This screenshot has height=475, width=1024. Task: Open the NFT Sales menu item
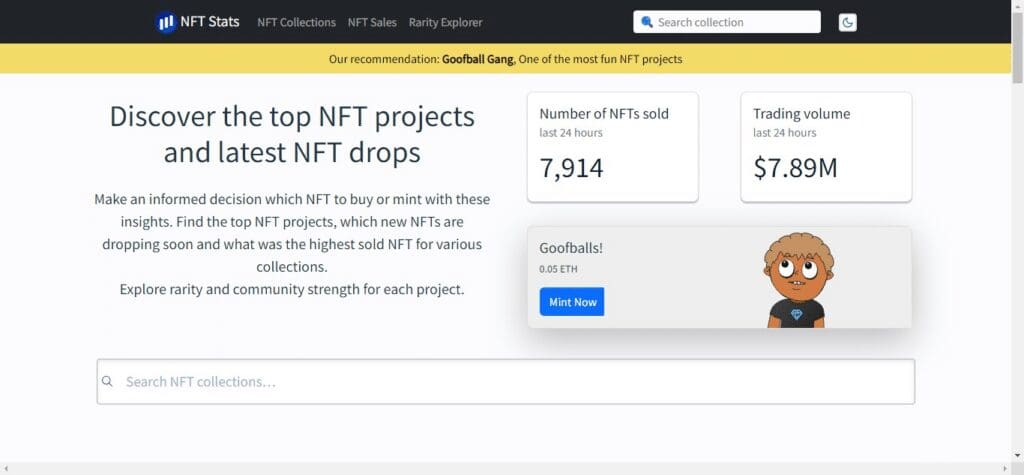pyautogui.click(x=372, y=22)
